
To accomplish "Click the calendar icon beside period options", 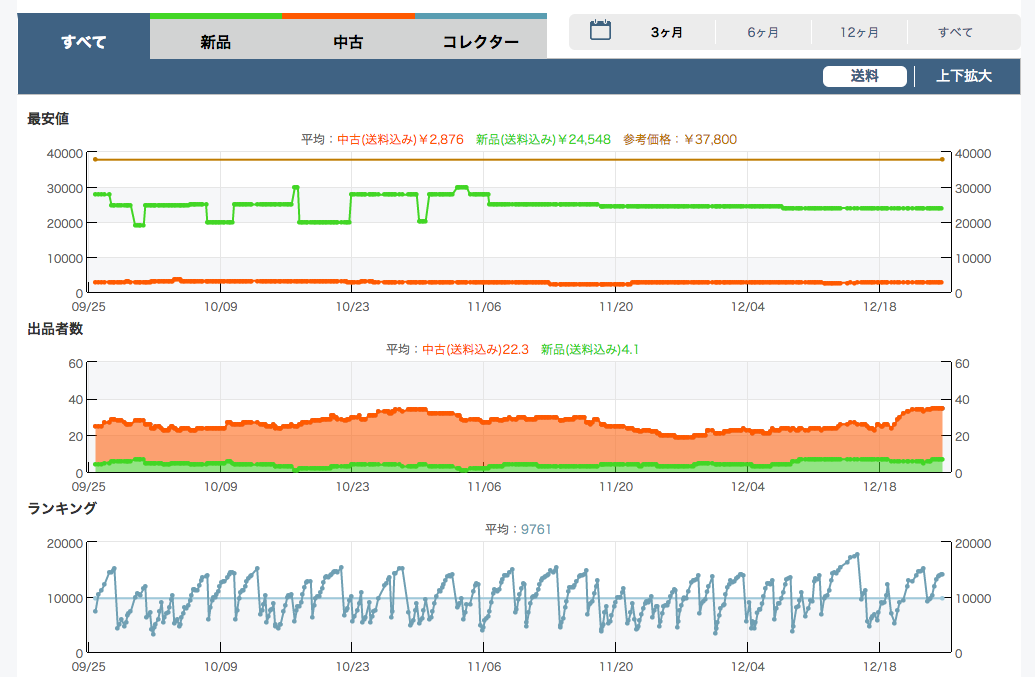I will point(600,31).
